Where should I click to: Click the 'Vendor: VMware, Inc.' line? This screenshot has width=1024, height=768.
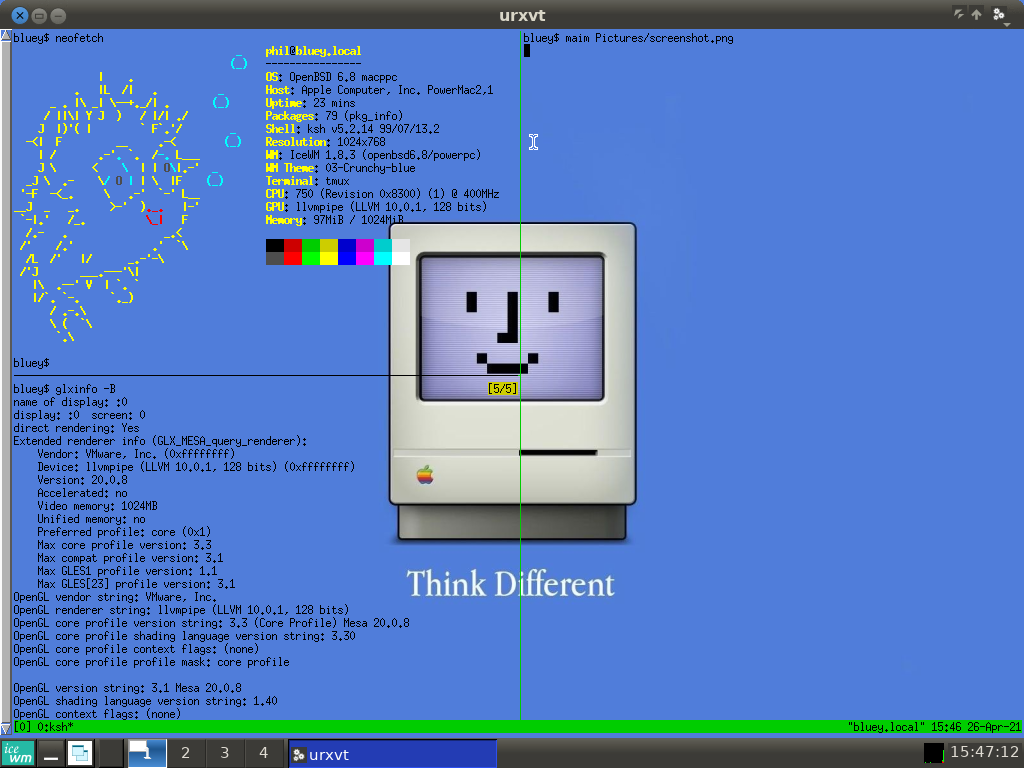(x=136, y=454)
